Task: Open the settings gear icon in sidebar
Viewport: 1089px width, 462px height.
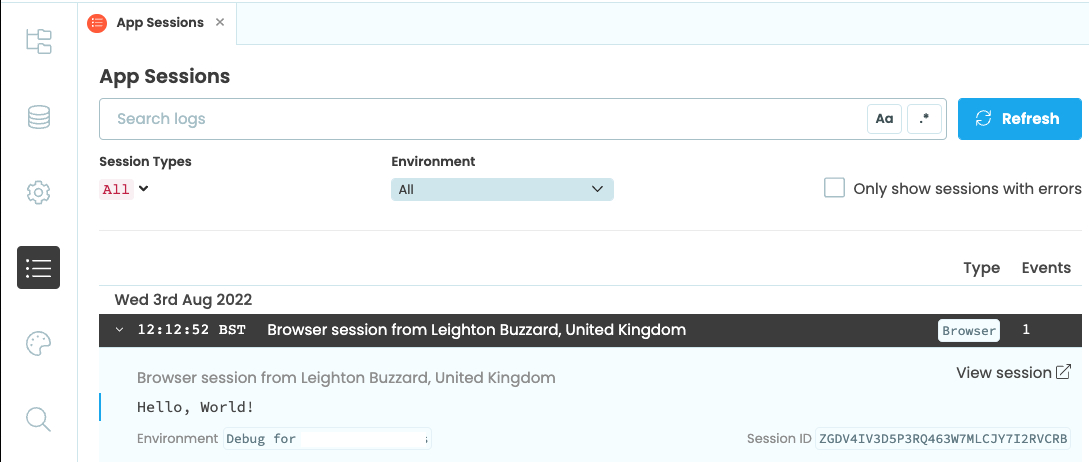Action: point(38,192)
